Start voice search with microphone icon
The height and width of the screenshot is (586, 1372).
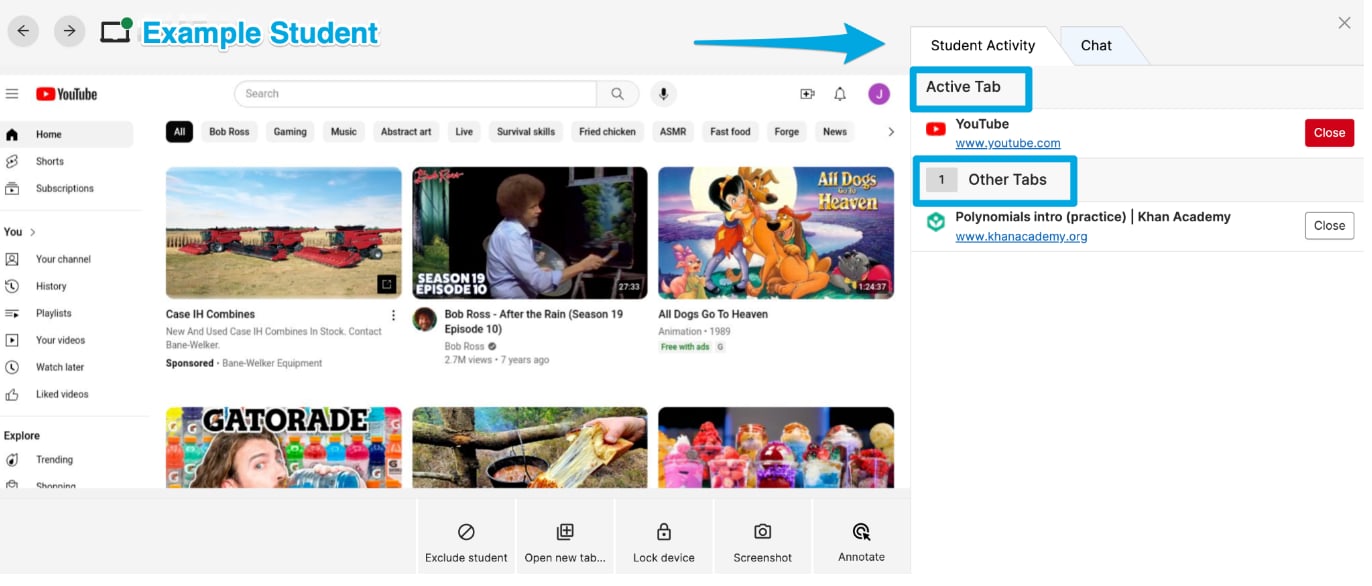click(x=663, y=94)
